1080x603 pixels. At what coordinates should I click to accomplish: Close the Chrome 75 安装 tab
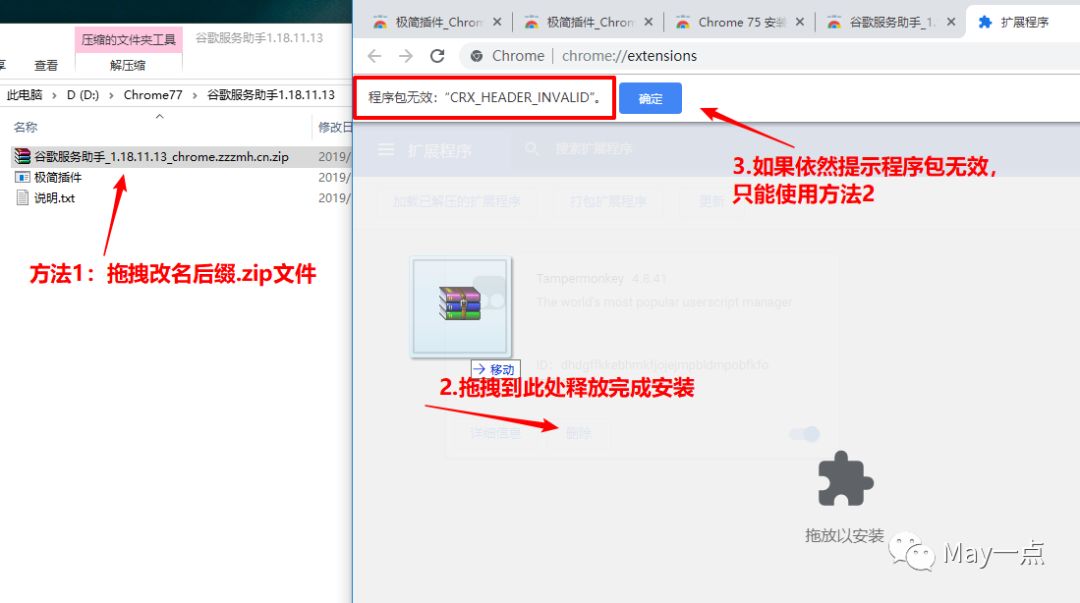pyautogui.click(x=800, y=22)
